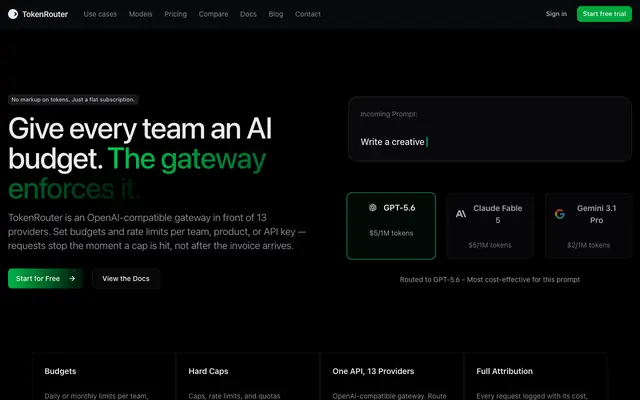This screenshot has height=400, width=640.
Task: Click the 'No markup on tokens' badge
Action: coord(73,100)
